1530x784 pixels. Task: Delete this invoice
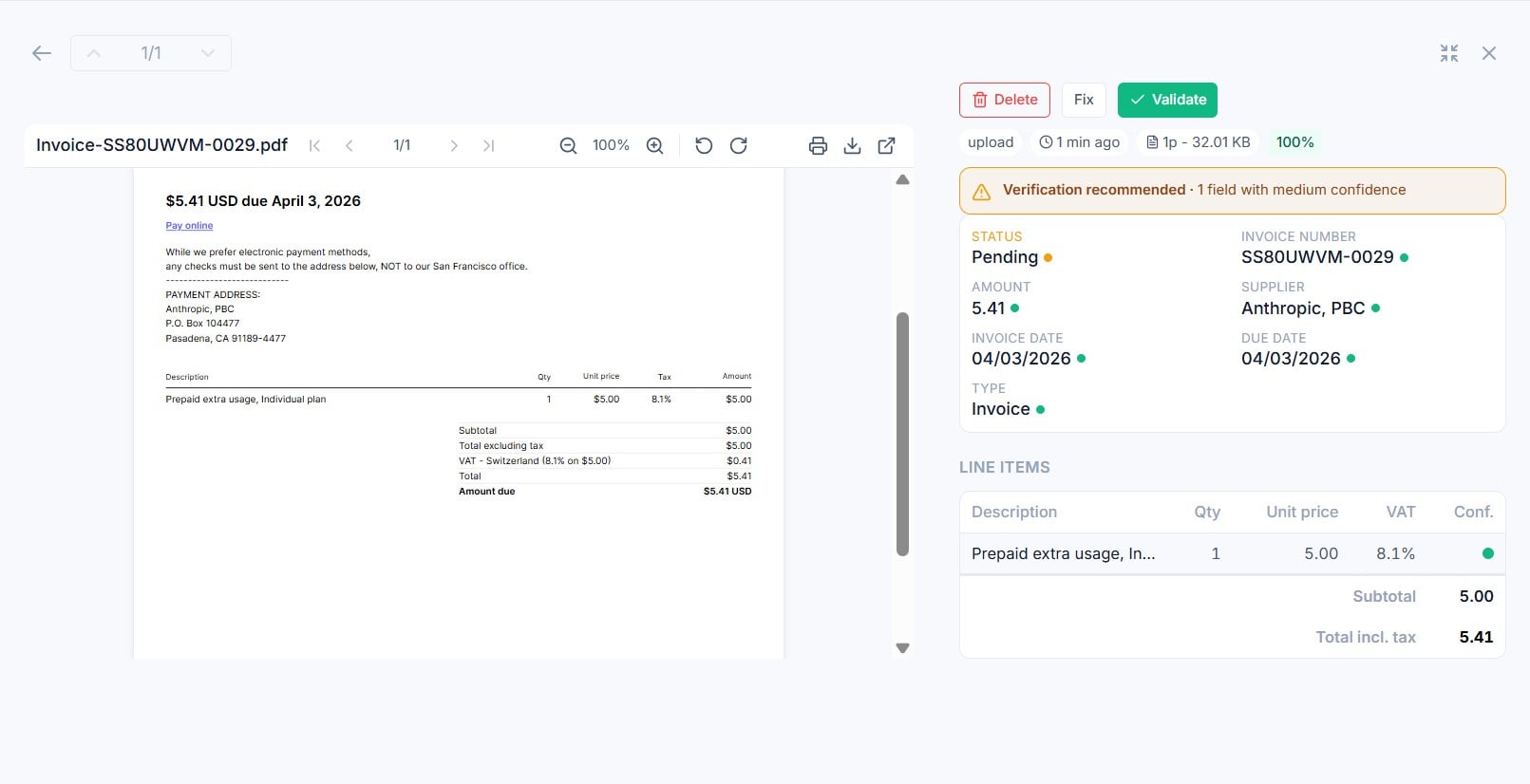coord(1005,100)
